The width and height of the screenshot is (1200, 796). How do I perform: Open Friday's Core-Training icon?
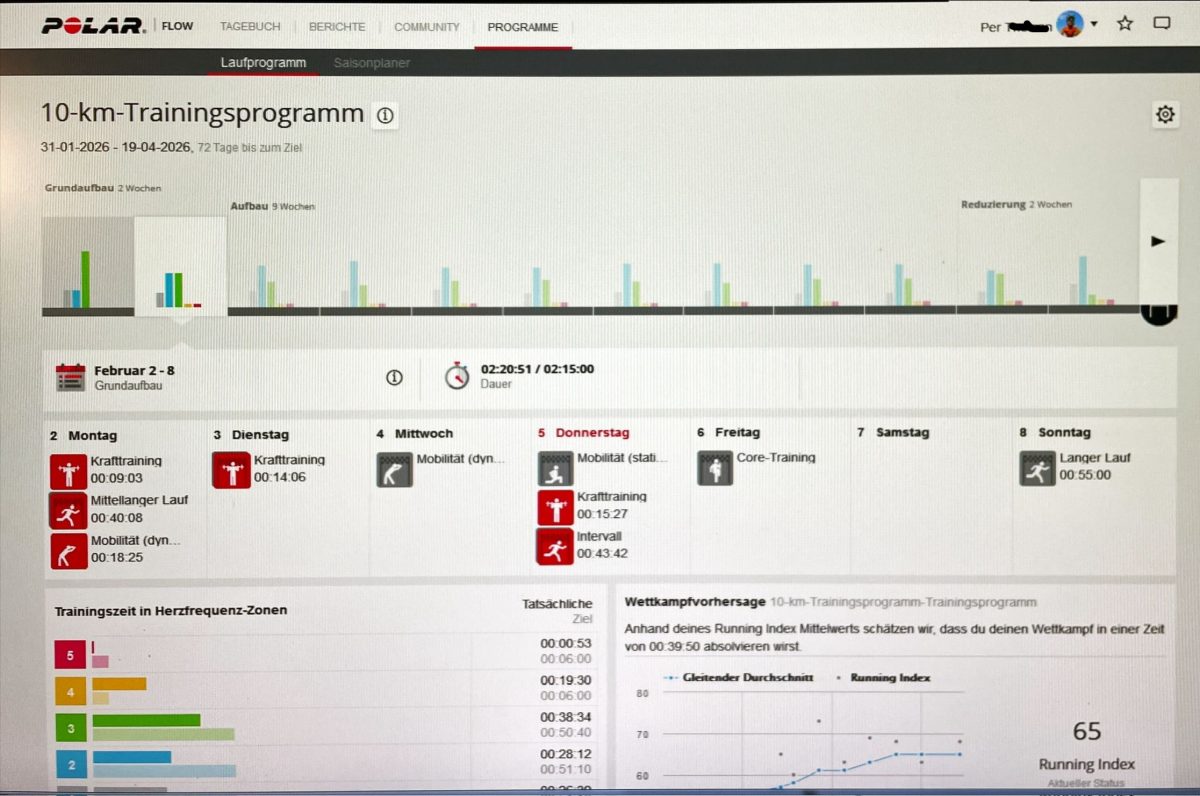point(714,468)
